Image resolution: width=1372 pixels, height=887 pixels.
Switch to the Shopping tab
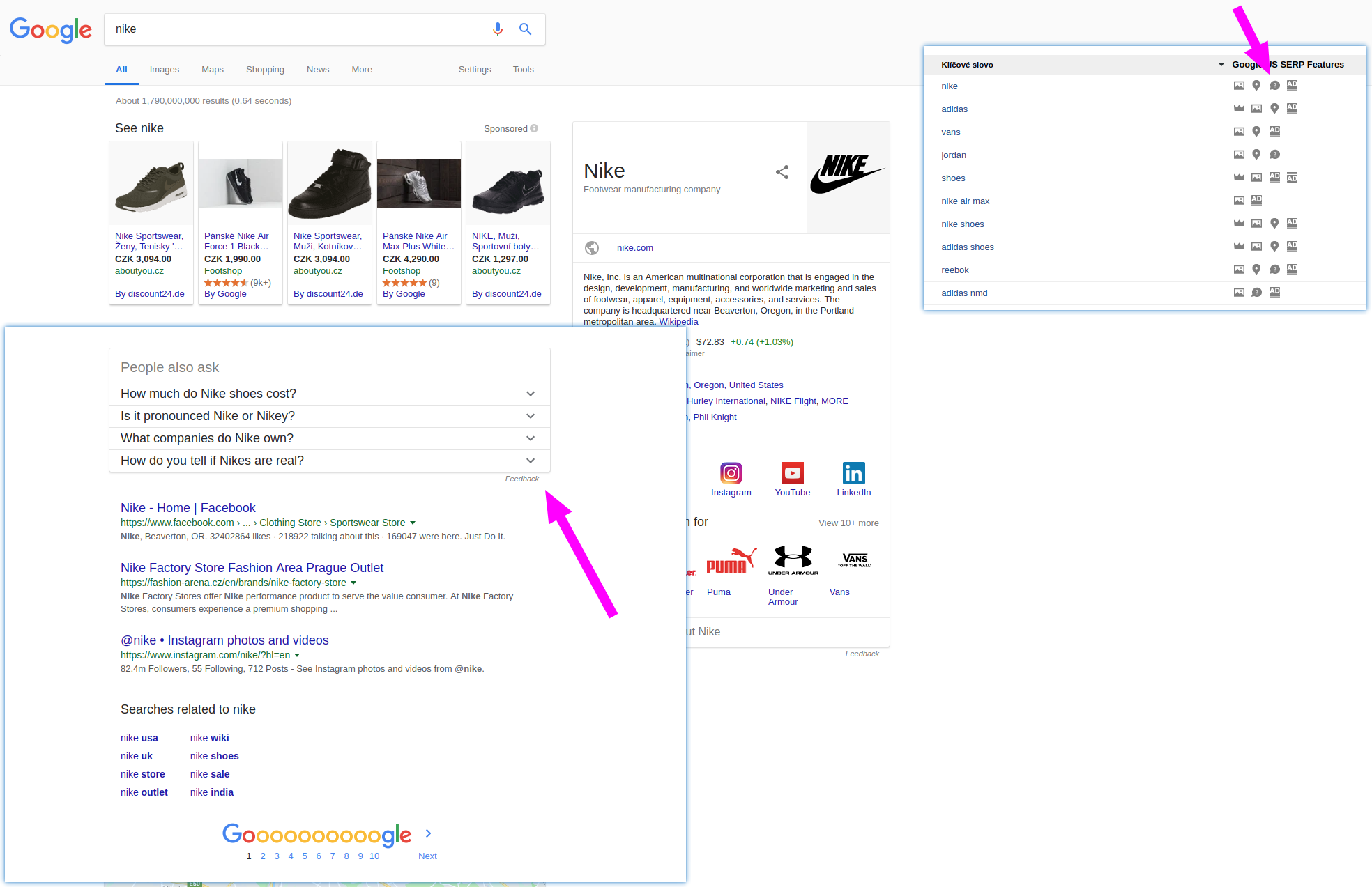coord(265,70)
